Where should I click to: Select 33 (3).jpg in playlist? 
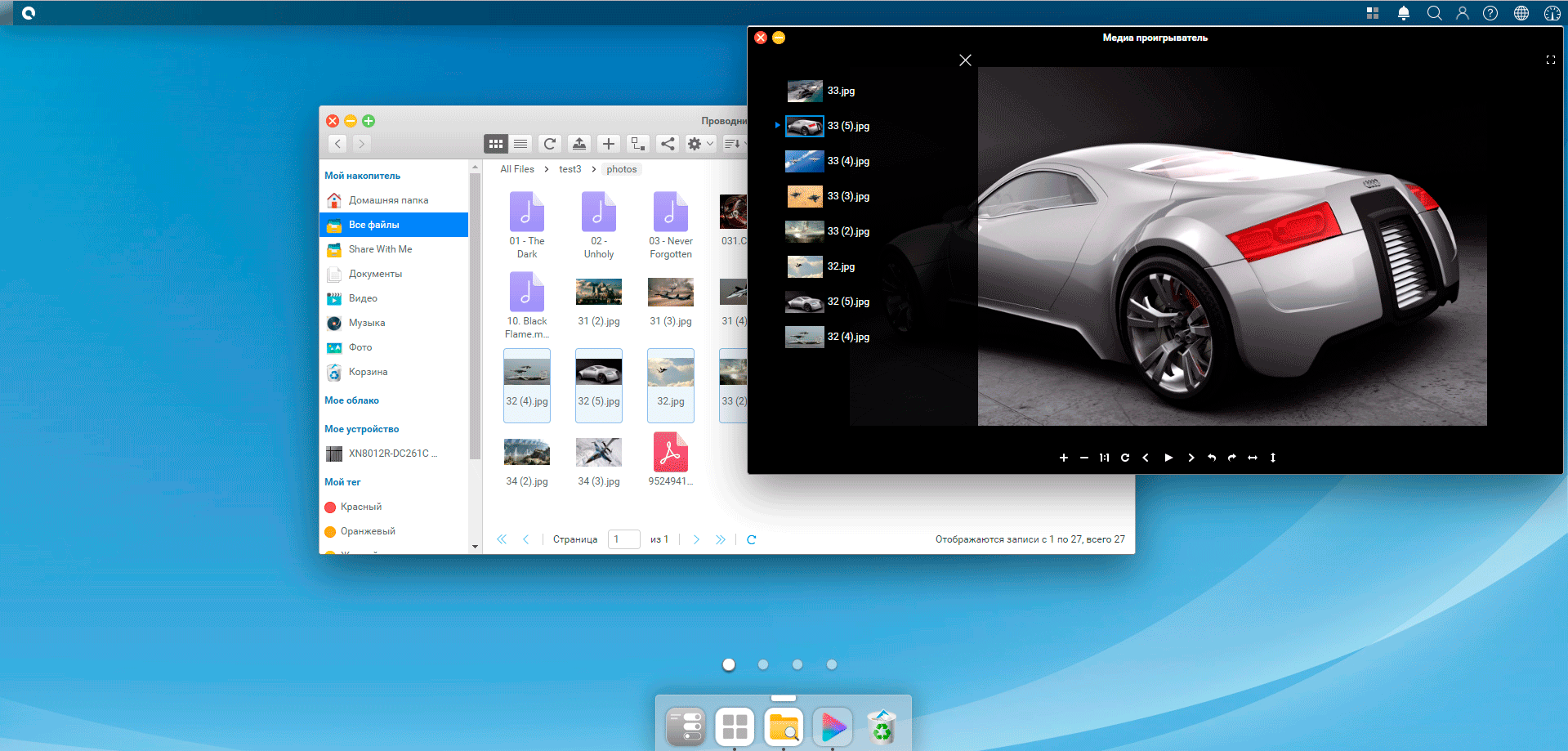tap(828, 196)
